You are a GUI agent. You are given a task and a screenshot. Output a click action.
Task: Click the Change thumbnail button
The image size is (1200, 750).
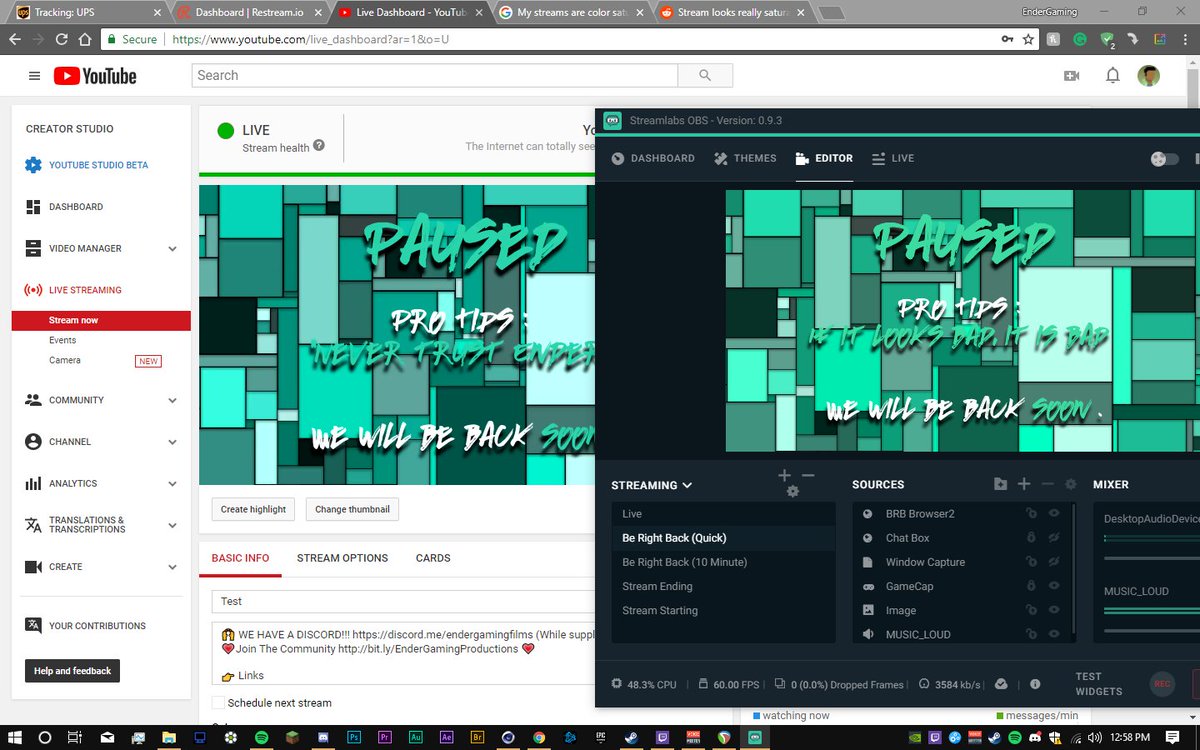[x=352, y=509]
